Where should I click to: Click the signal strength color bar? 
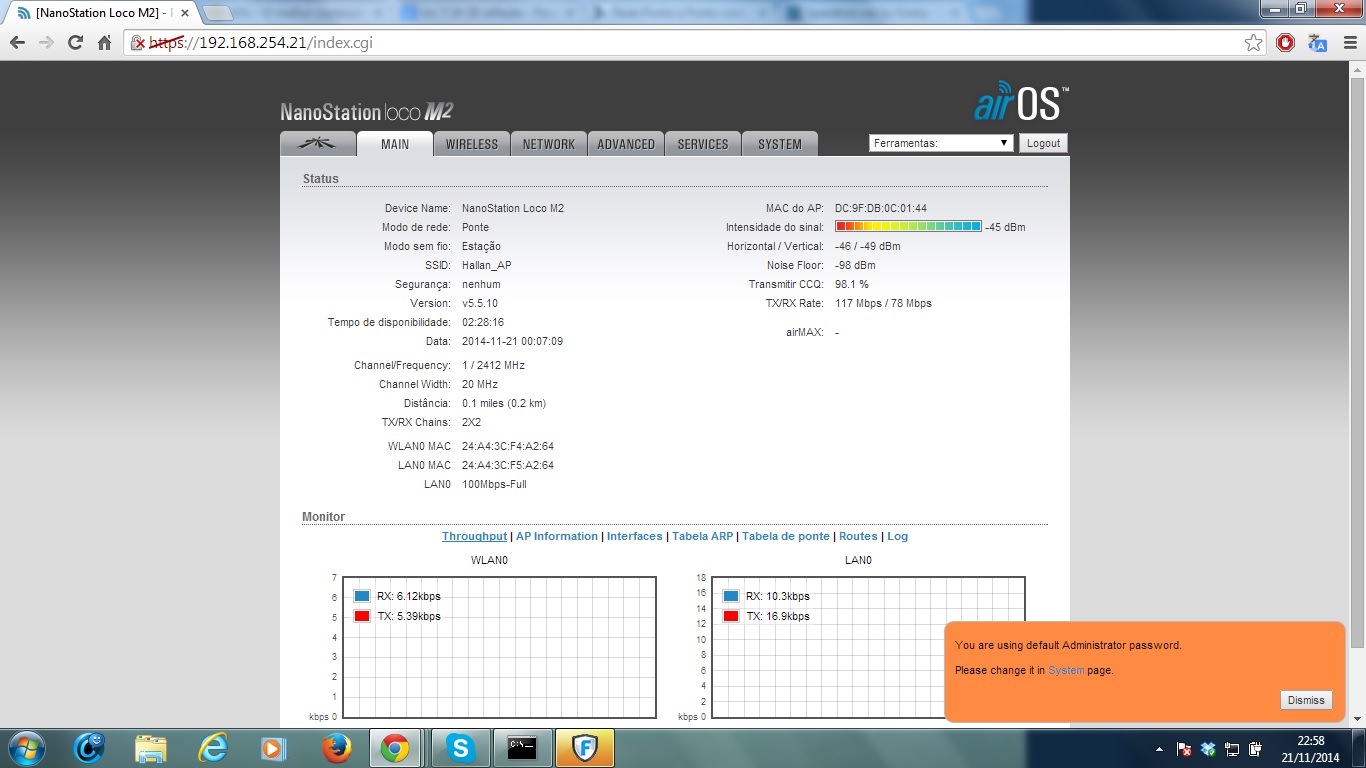[x=908, y=227]
